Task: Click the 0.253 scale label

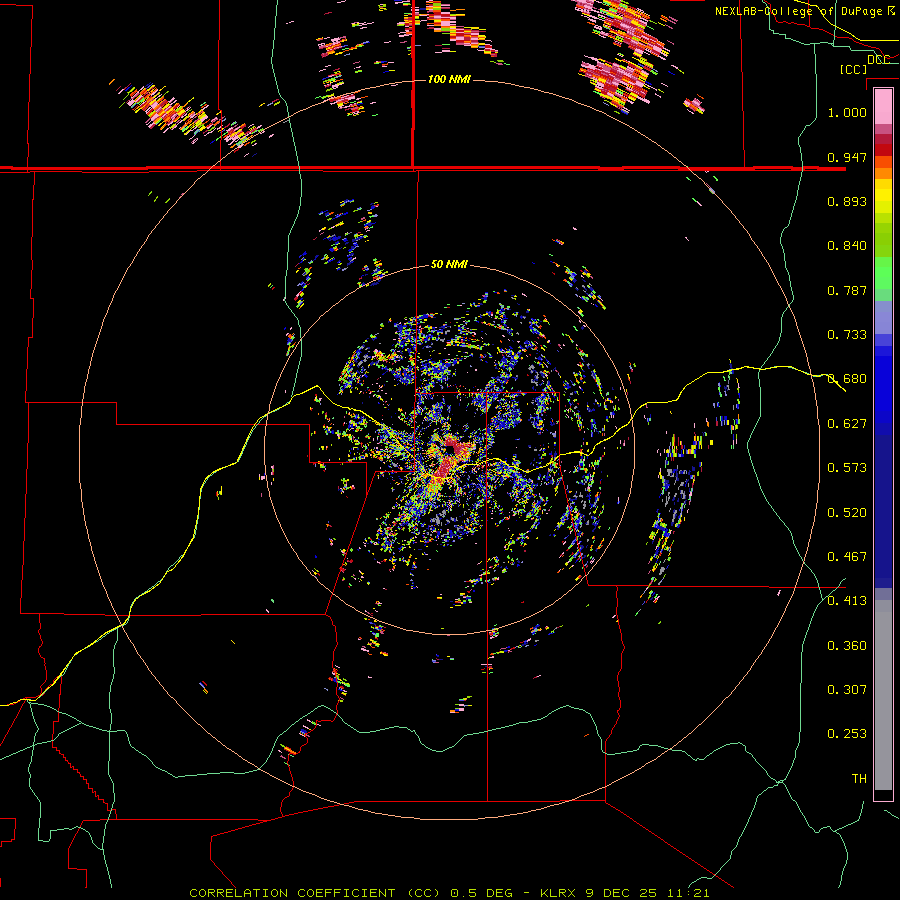Action: tap(847, 734)
